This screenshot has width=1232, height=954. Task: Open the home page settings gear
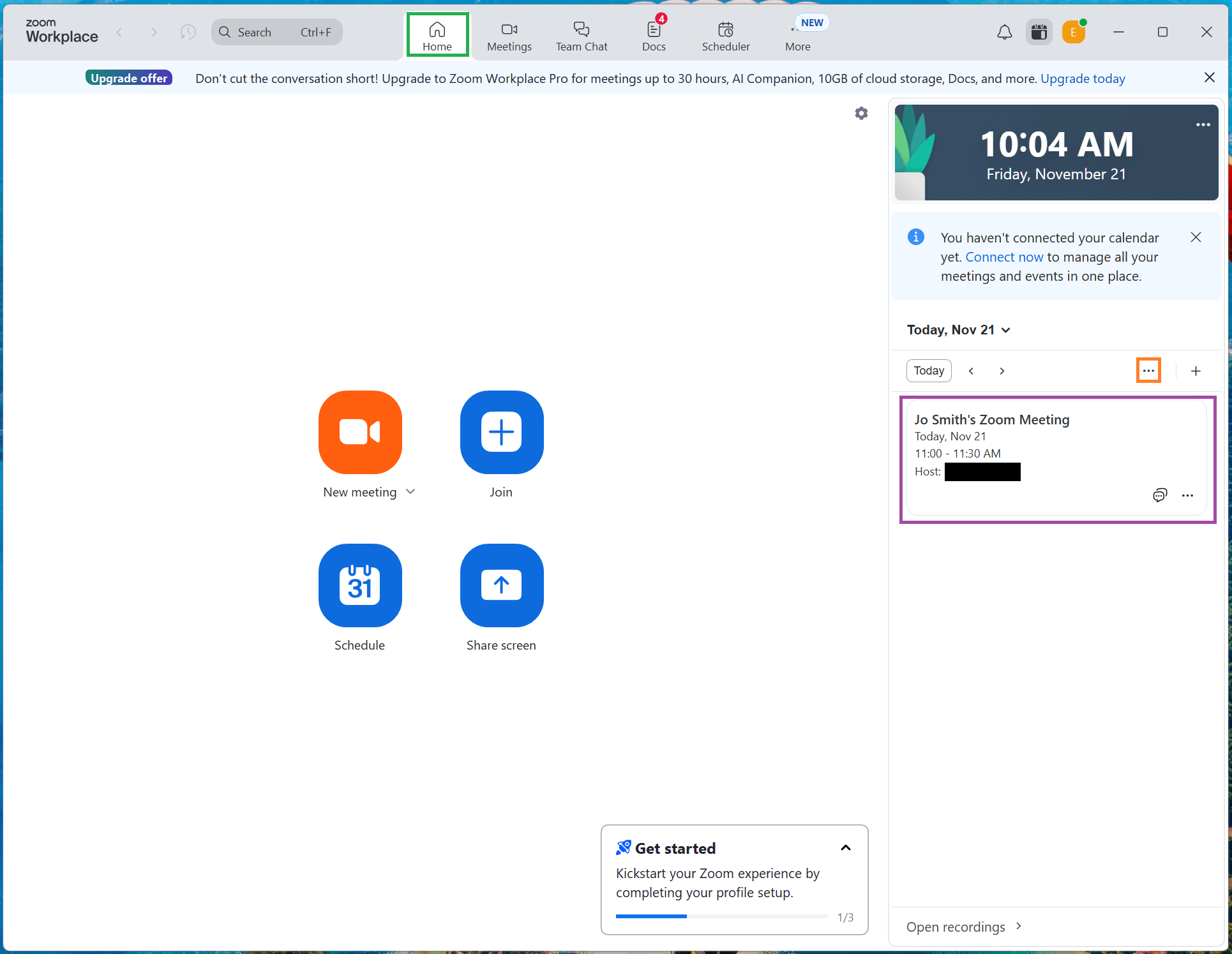861,114
